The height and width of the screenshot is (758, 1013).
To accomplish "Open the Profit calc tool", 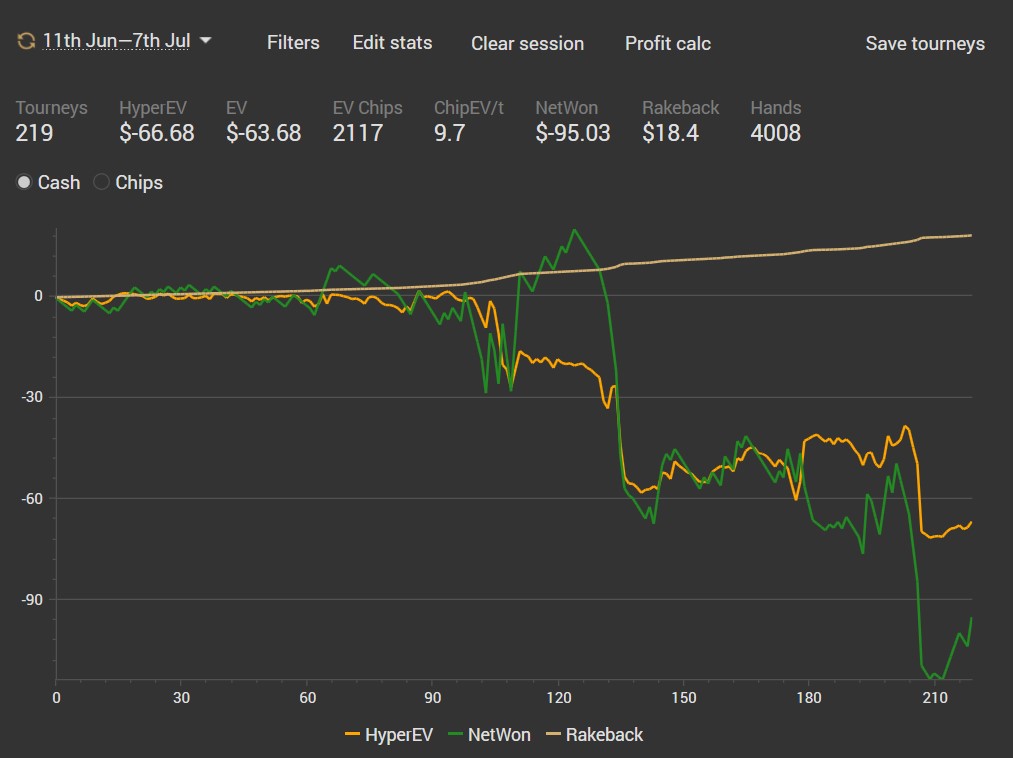I will [667, 43].
